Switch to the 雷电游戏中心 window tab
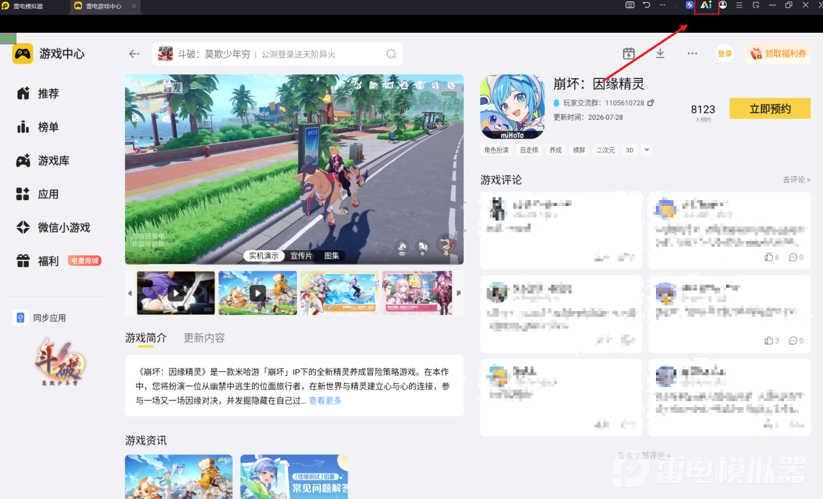Image resolution: width=823 pixels, height=499 pixels. (x=104, y=6)
